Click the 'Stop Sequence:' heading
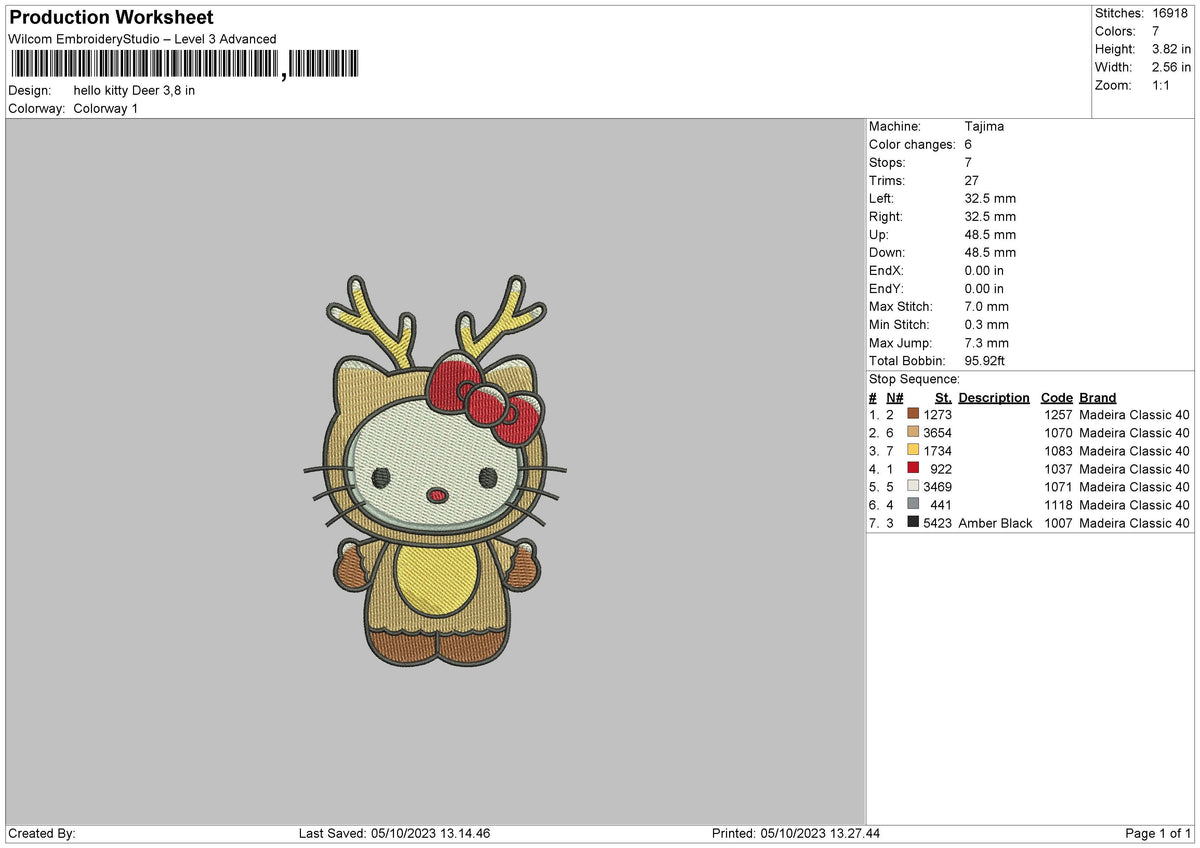Image resolution: width=1200 pixels, height=848 pixels. point(914,379)
